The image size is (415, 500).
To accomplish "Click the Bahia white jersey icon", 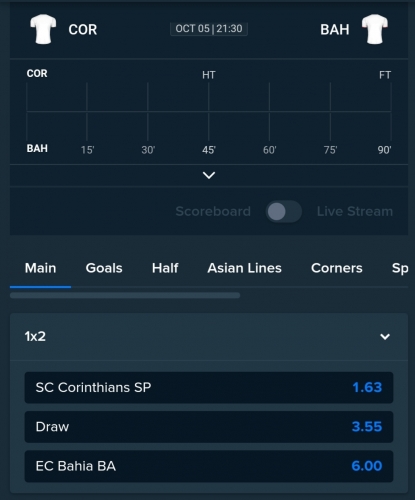I will 375,29.
